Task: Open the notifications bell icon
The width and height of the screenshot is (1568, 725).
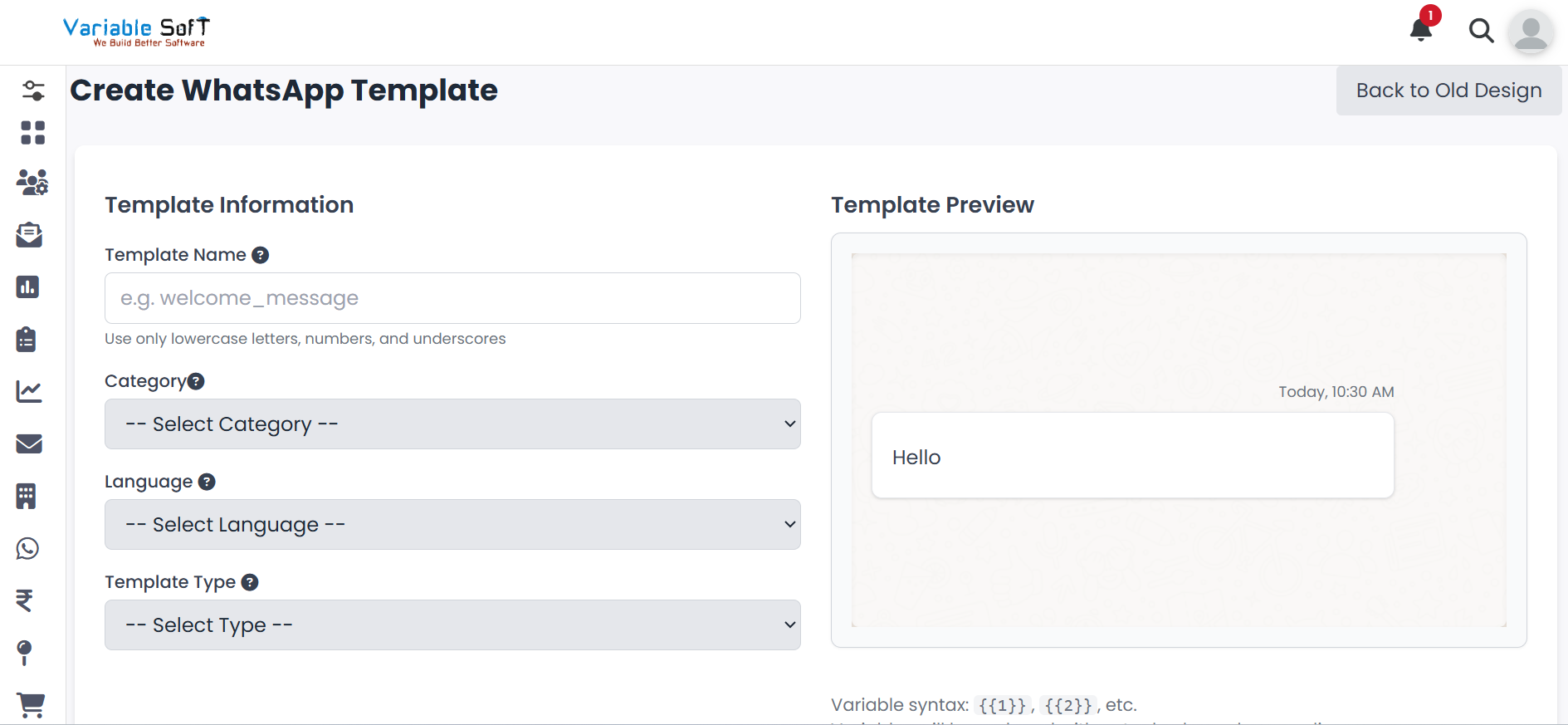Action: 1420,31
